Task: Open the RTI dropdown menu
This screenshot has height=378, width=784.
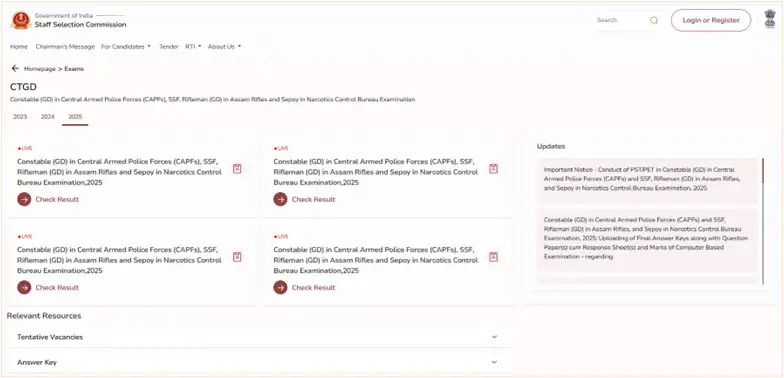Action: point(193,46)
